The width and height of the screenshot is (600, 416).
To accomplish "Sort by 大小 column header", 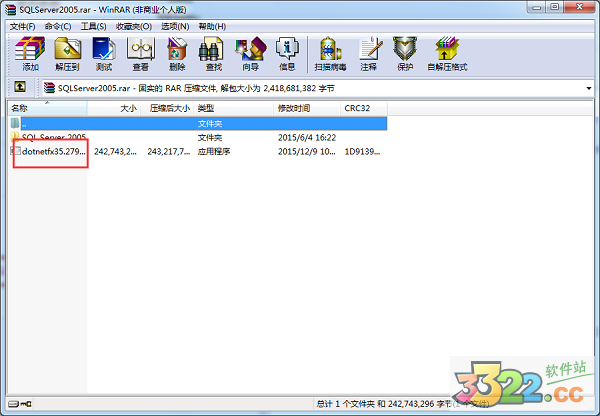I will [x=114, y=108].
